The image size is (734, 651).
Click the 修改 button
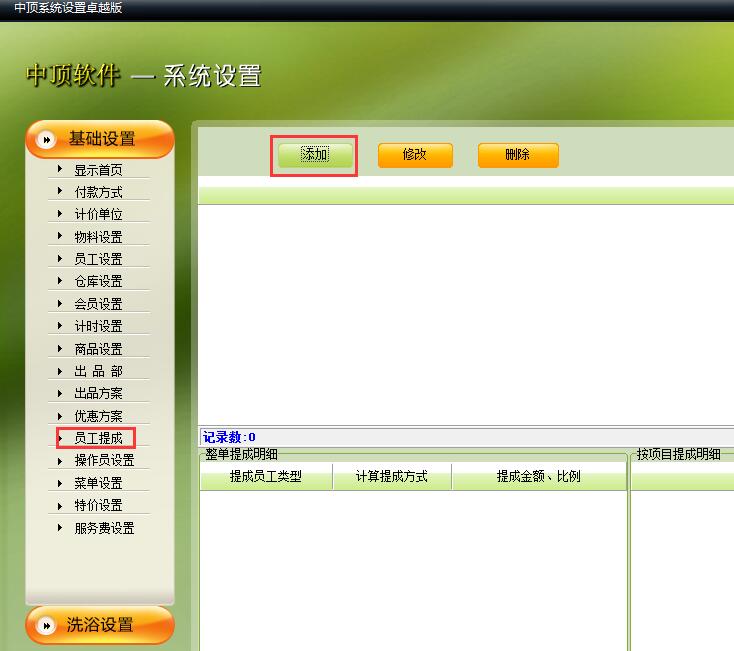[415, 155]
